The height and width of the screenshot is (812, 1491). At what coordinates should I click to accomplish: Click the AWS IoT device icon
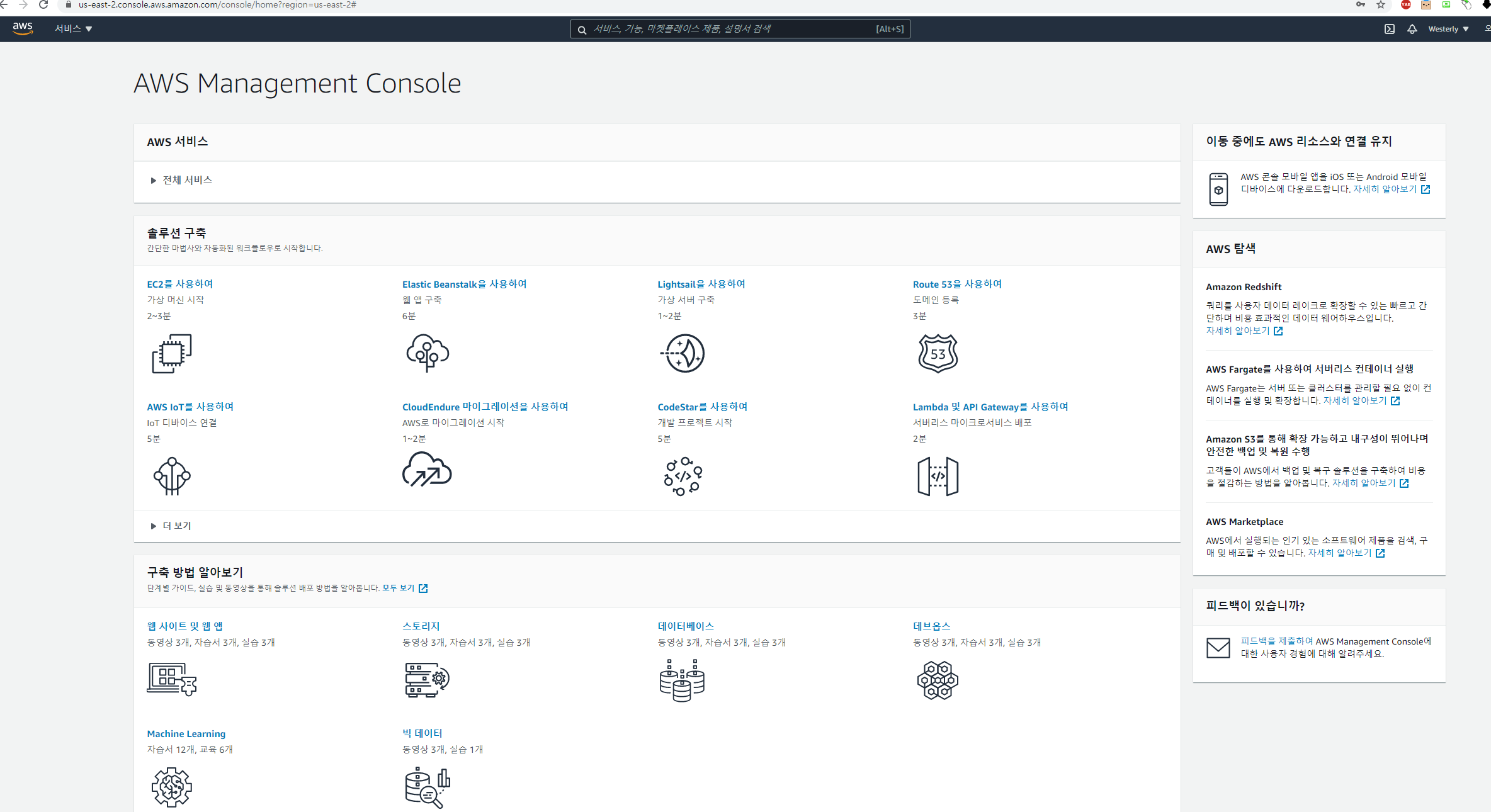click(172, 476)
